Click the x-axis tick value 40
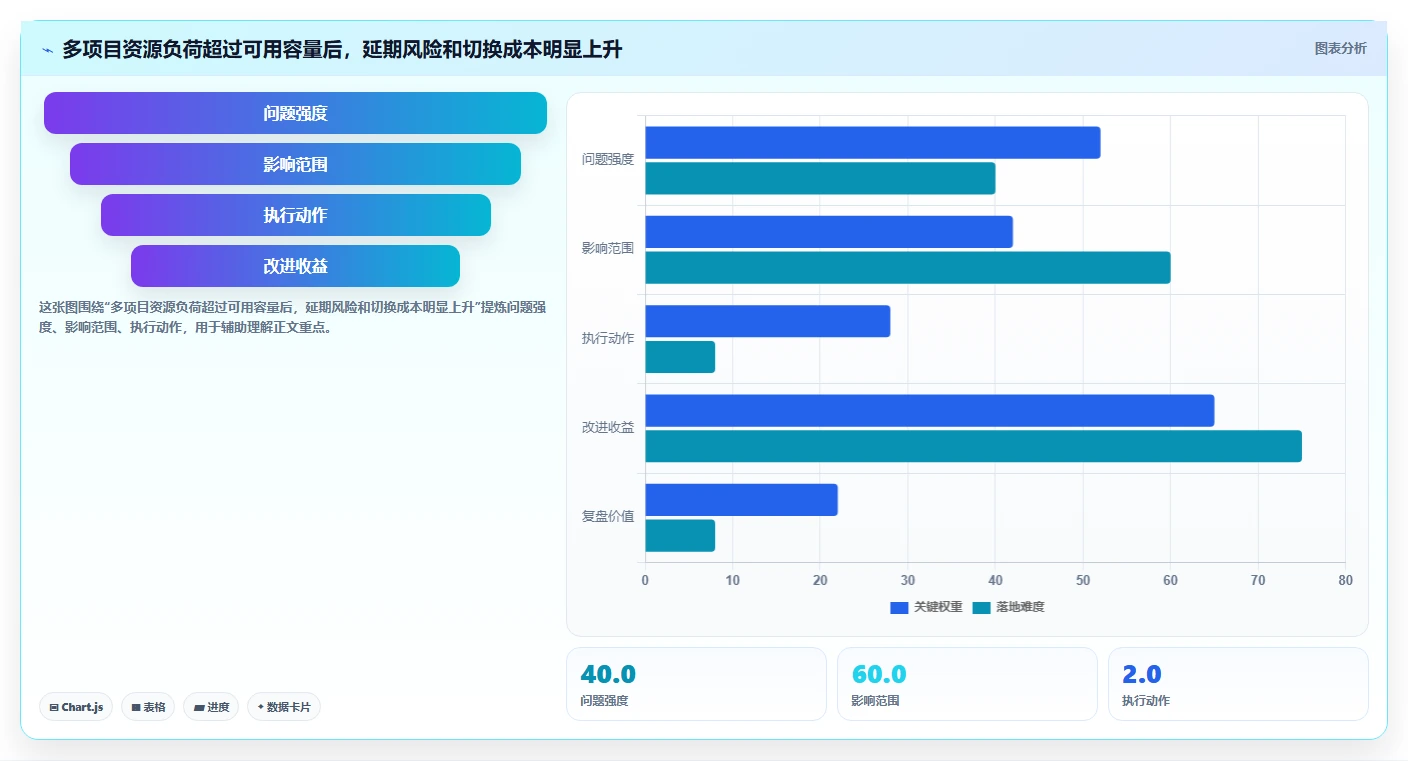Screen dimensions: 1408x761 click(995, 580)
